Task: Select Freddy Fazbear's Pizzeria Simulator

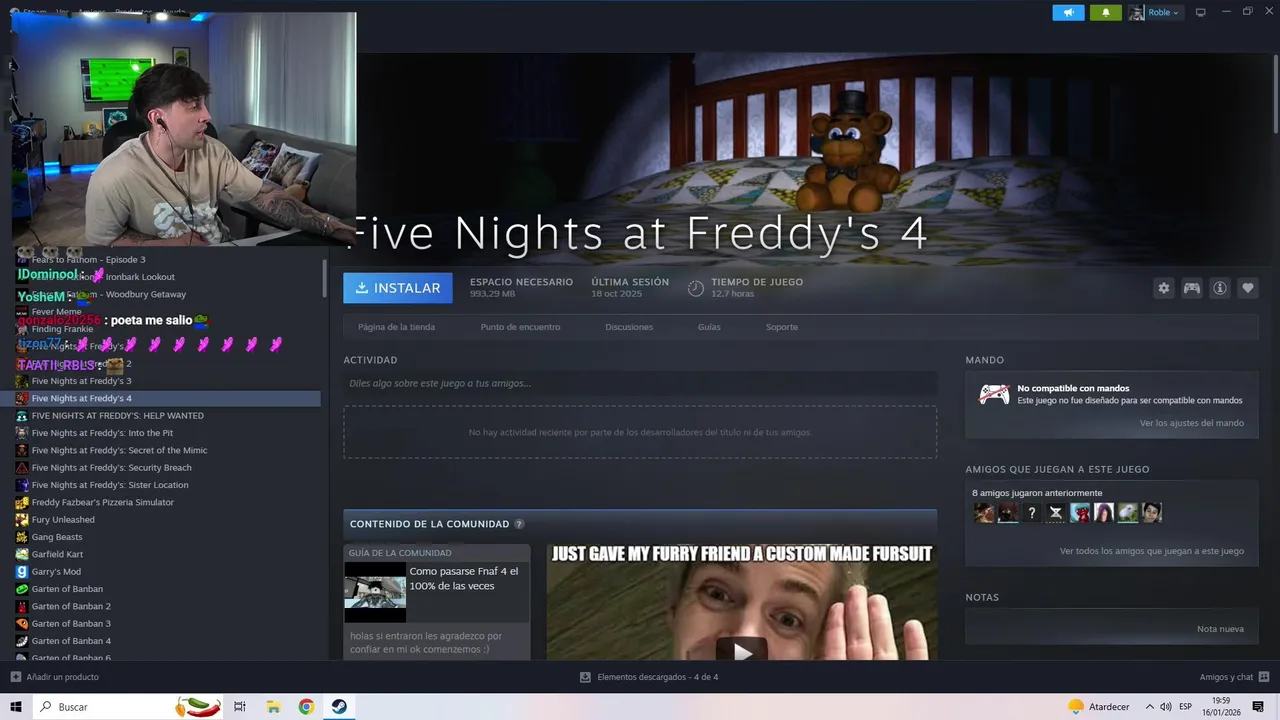Action: (102, 502)
